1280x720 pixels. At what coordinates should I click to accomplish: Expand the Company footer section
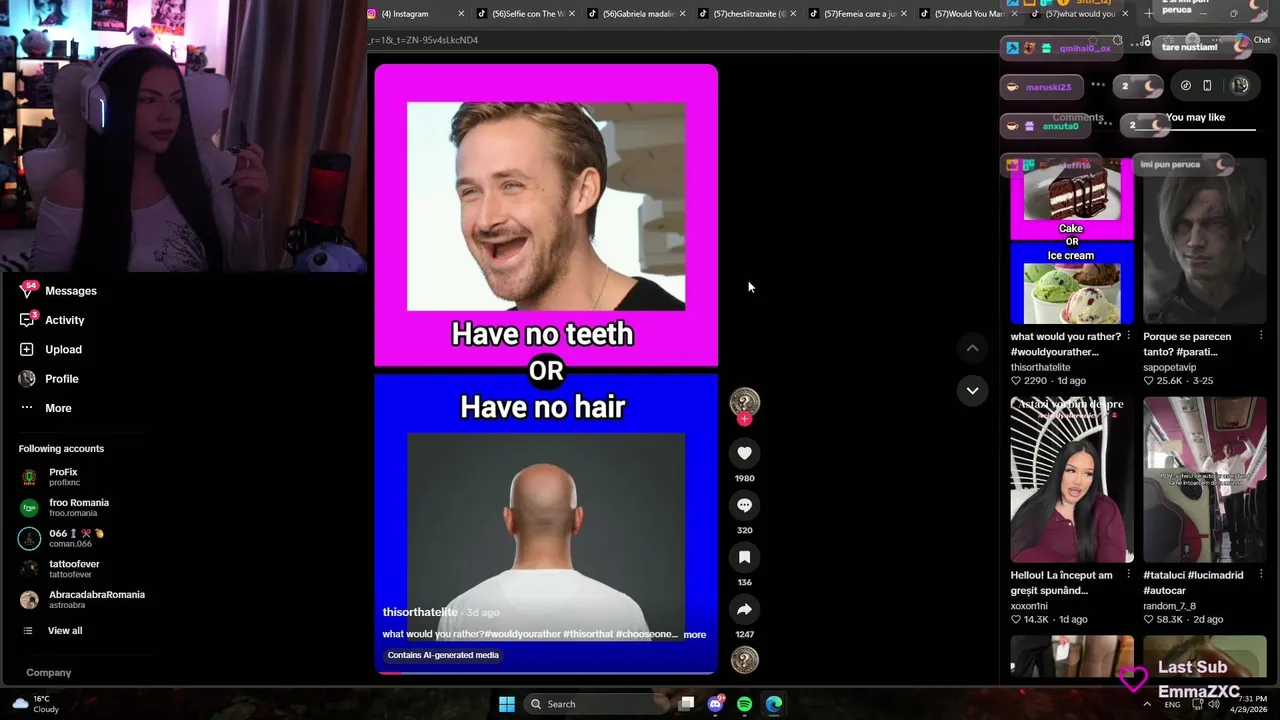(x=49, y=673)
